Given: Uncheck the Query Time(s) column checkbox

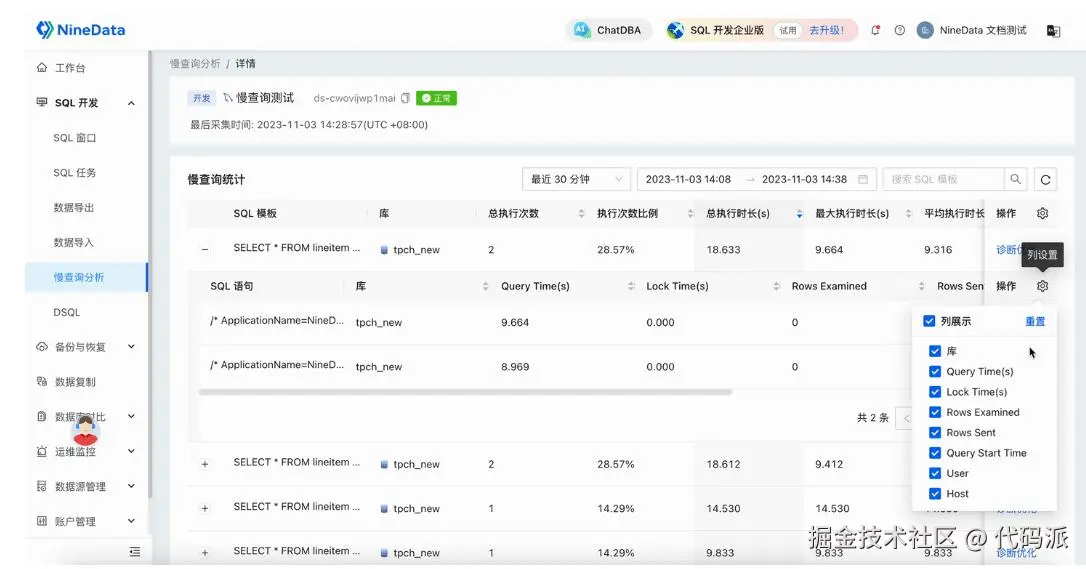Looking at the screenshot, I should 935,371.
